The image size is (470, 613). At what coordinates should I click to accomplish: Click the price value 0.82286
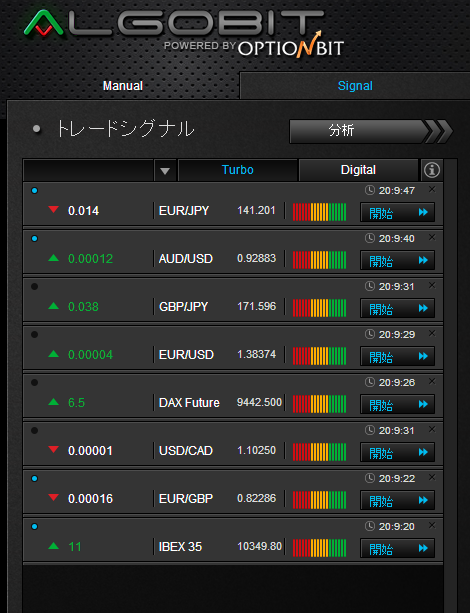(257, 498)
